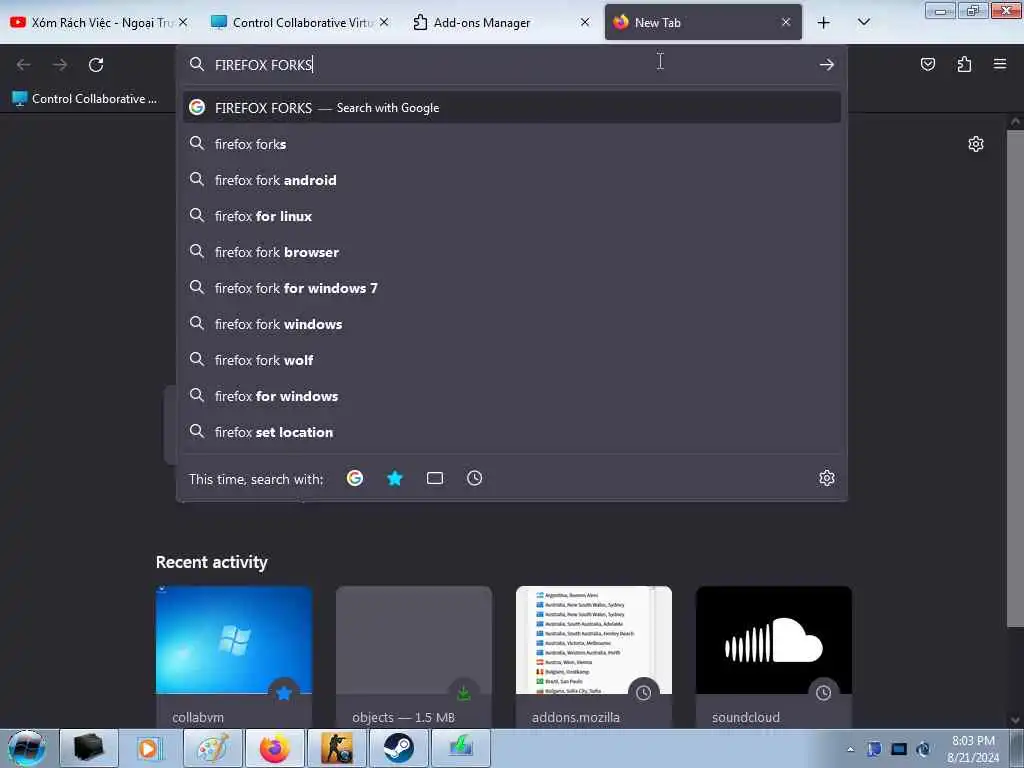This screenshot has width=1024, height=768.
Task: Pick suggestion firefox fork android
Action: 512,180
